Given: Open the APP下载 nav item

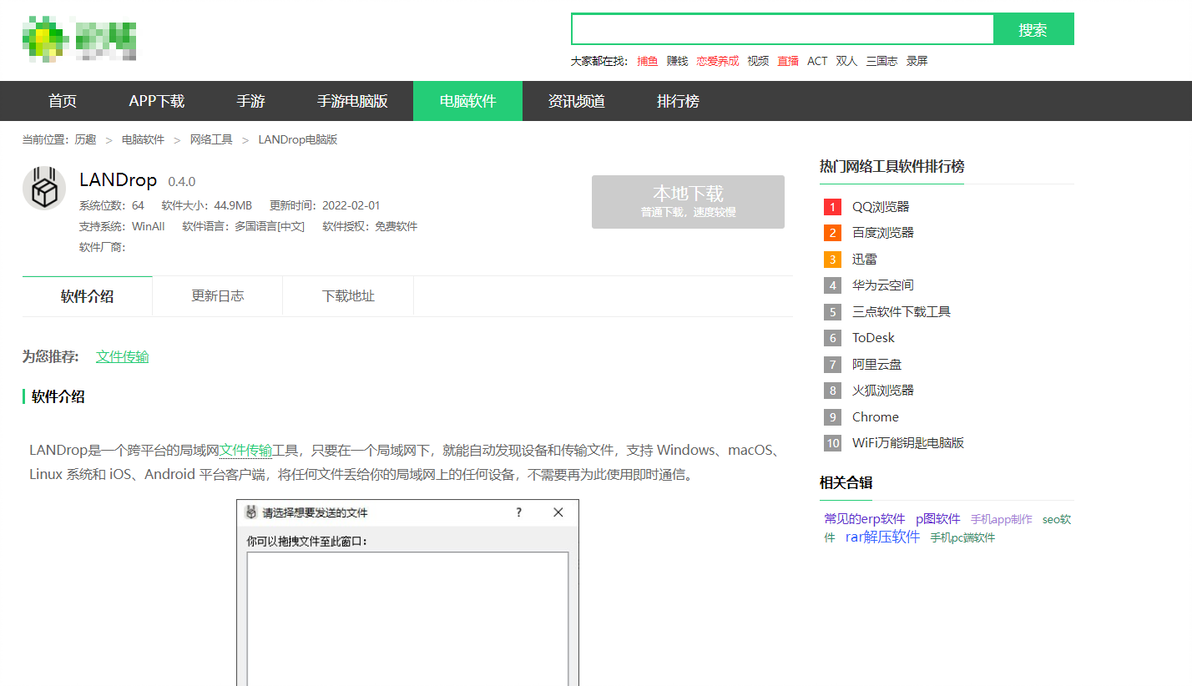Looking at the screenshot, I should [157, 101].
